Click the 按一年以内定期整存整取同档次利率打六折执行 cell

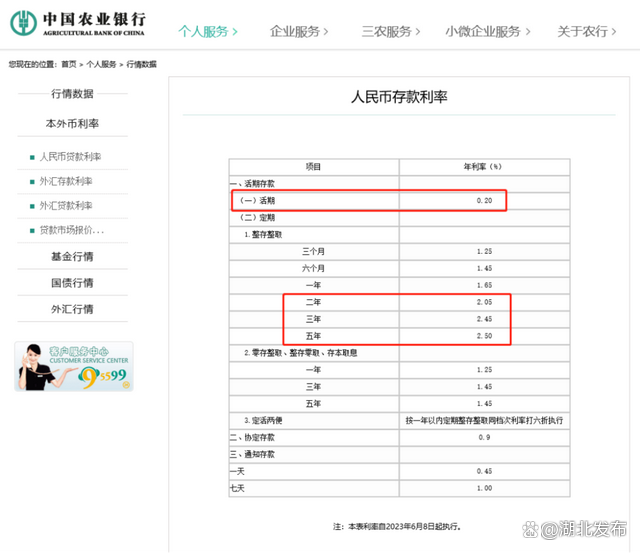click(484, 420)
